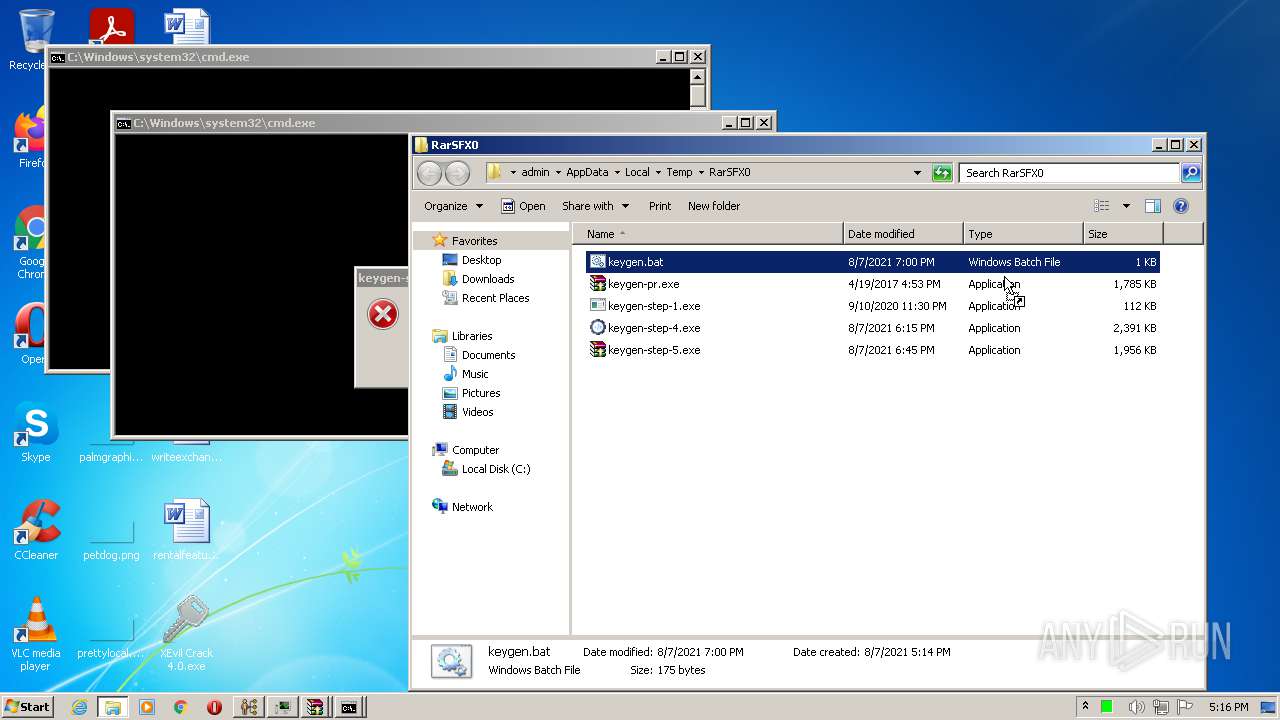Expand the Temp breadcrumb dropdown arrow
The height and width of the screenshot is (720, 1280).
pyautogui.click(x=701, y=173)
